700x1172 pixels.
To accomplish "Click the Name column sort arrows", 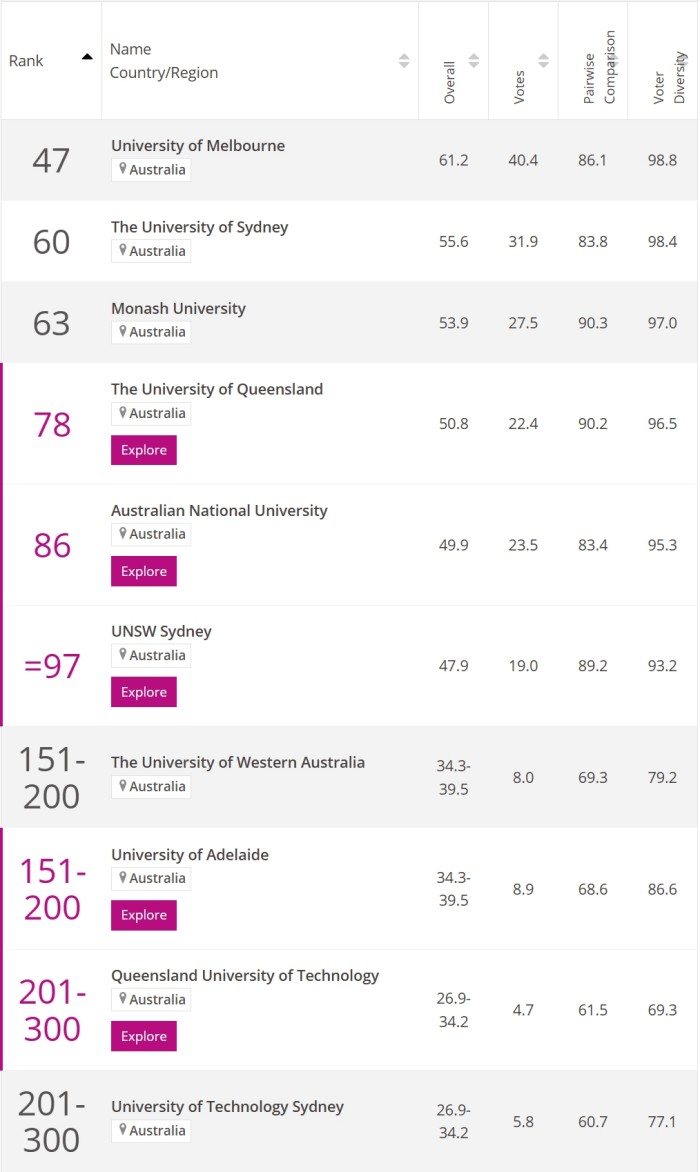I will [x=404, y=60].
